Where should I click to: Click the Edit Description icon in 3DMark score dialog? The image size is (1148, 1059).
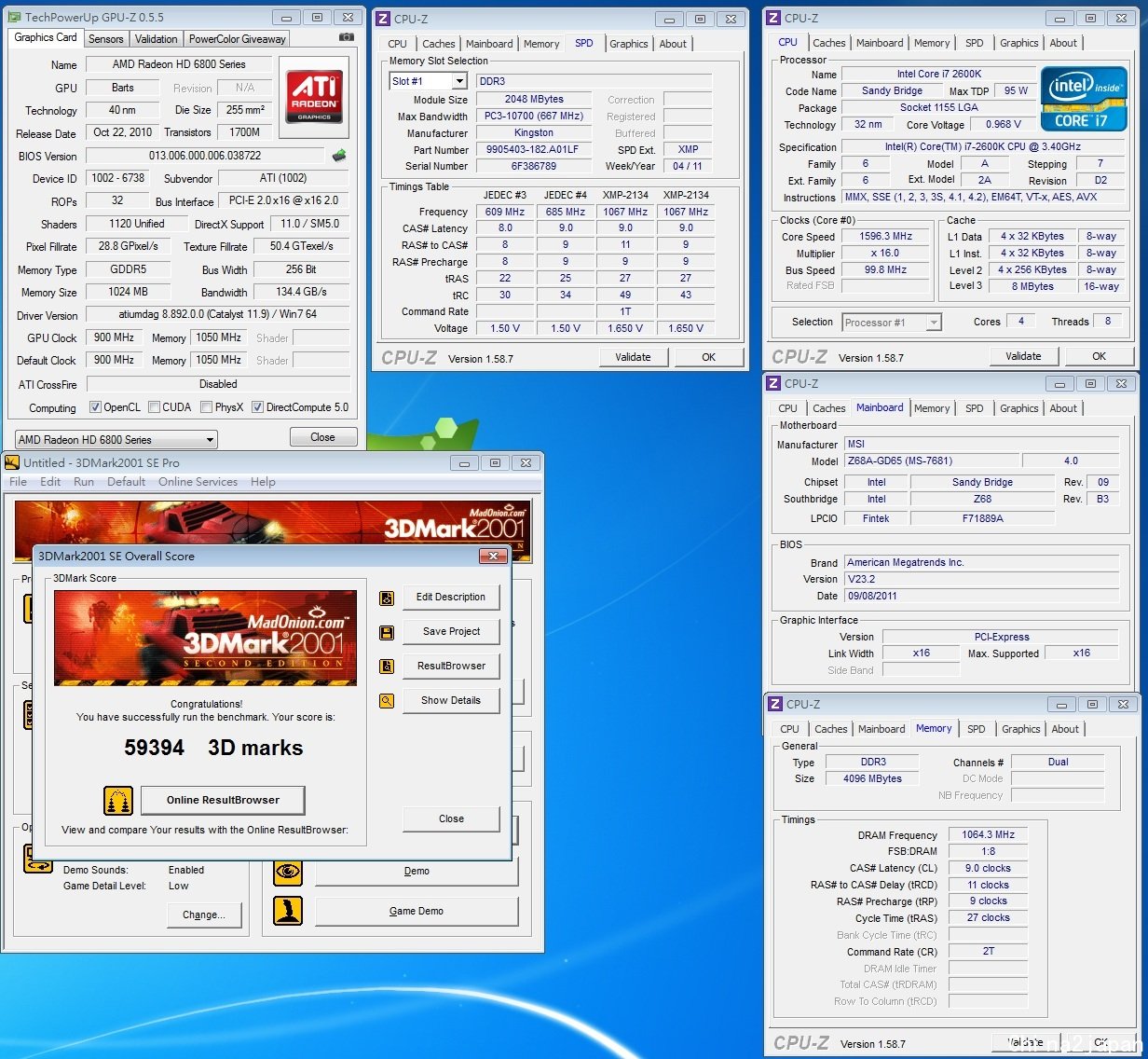tap(387, 598)
